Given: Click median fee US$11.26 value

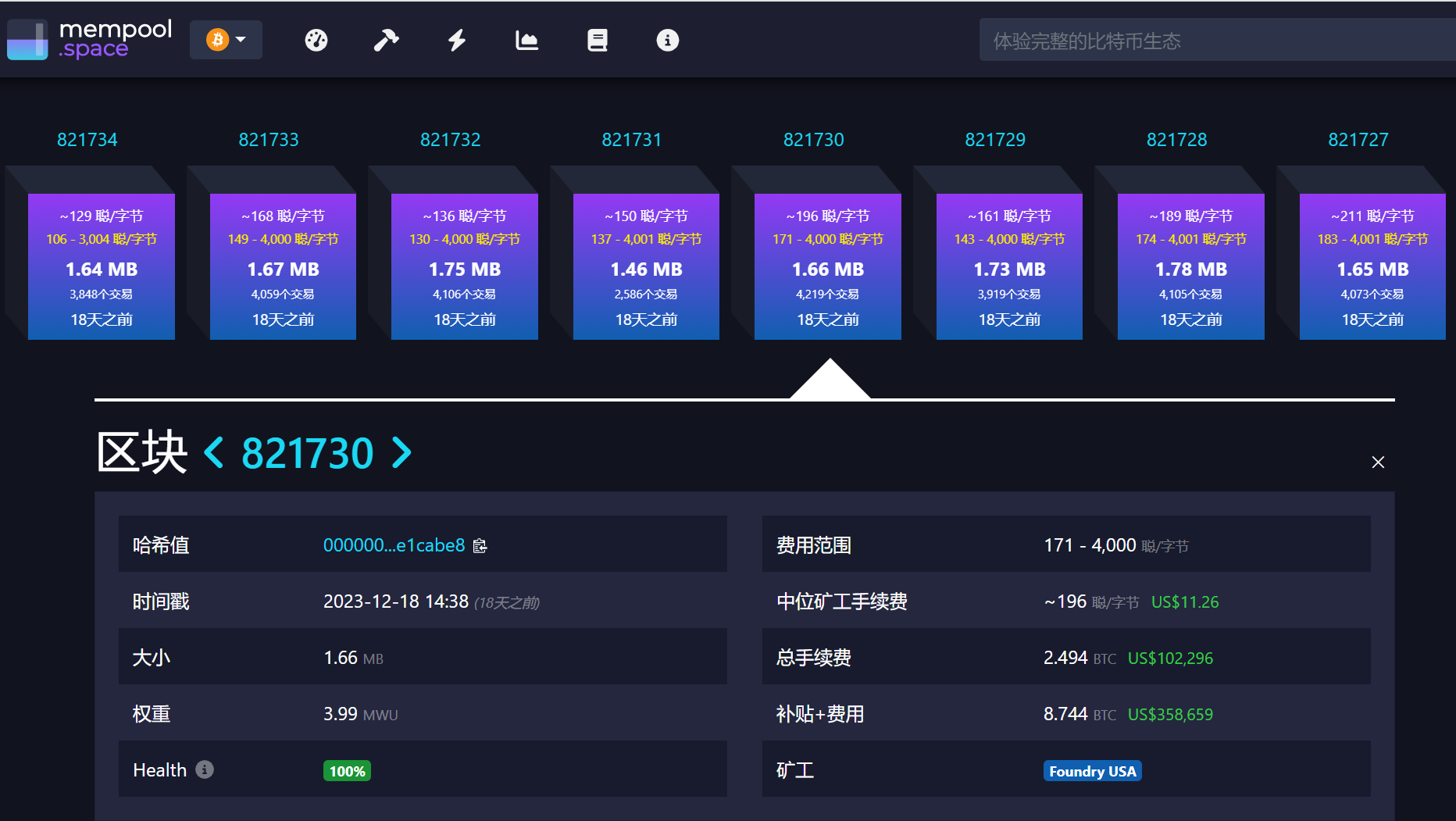Looking at the screenshot, I should (1185, 602).
